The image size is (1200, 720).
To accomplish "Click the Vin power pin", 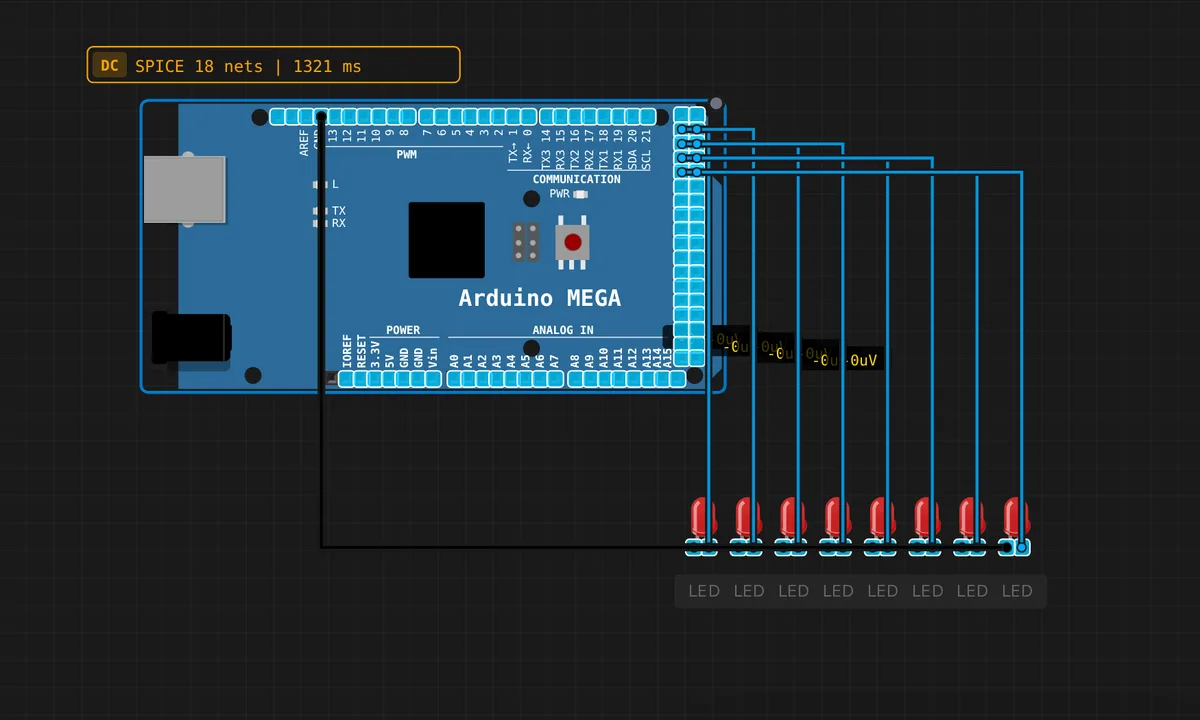I will coord(433,379).
